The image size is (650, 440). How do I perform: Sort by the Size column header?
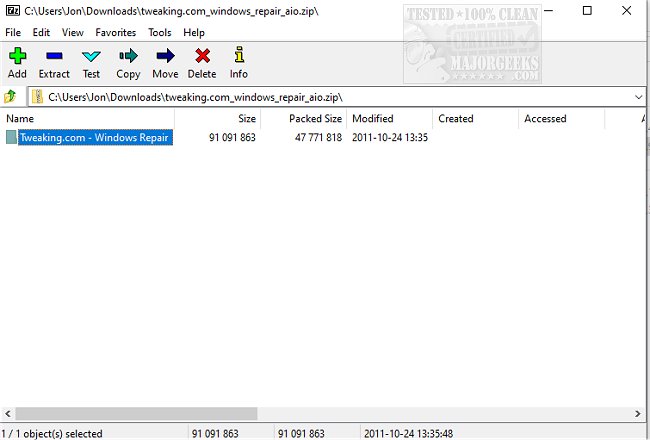coord(218,119)
